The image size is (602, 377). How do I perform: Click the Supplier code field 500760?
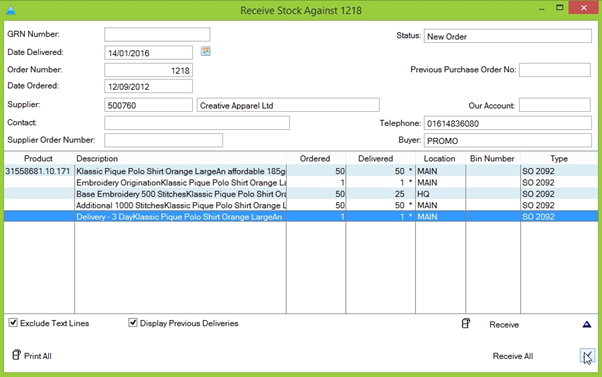point(148,105)
